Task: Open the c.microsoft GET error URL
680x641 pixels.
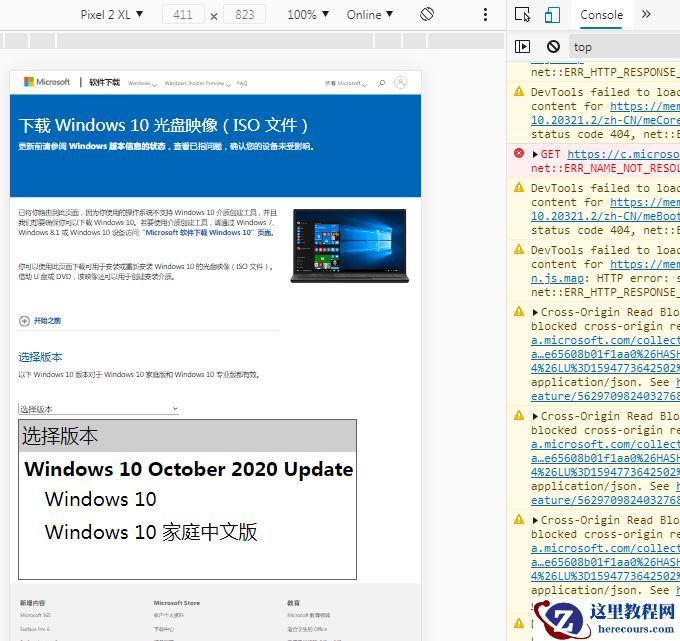Action: [x=623, y=154]
